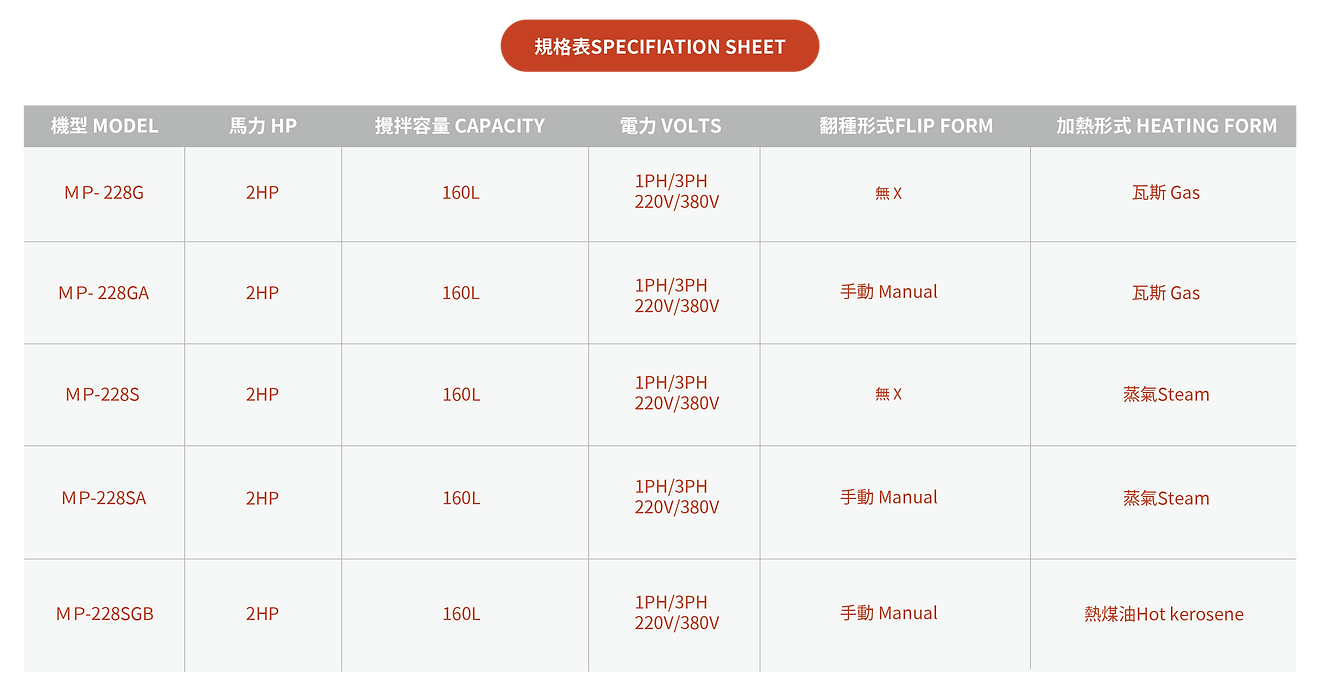Click the FLIP FORM column header

(x=905, y=126)
